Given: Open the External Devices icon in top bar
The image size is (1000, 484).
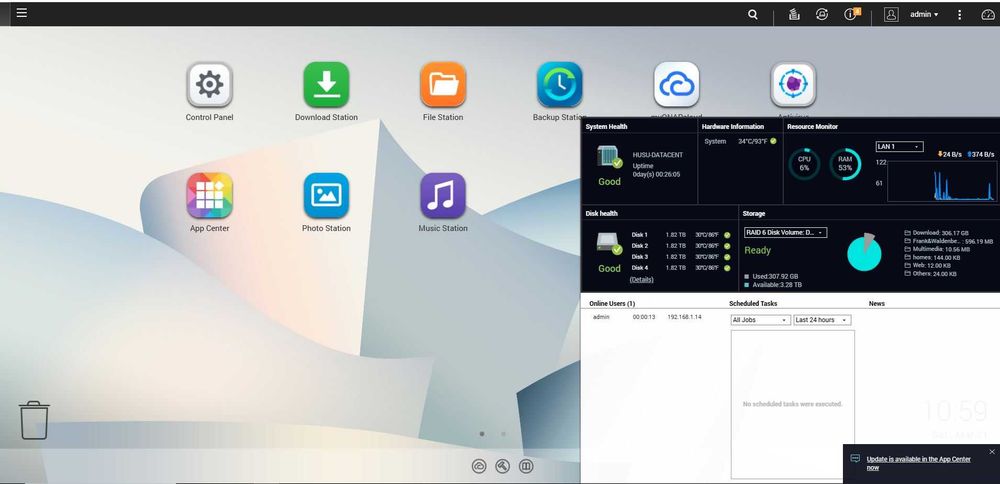Looking at the screenshot, I should [x=822, y=14].
